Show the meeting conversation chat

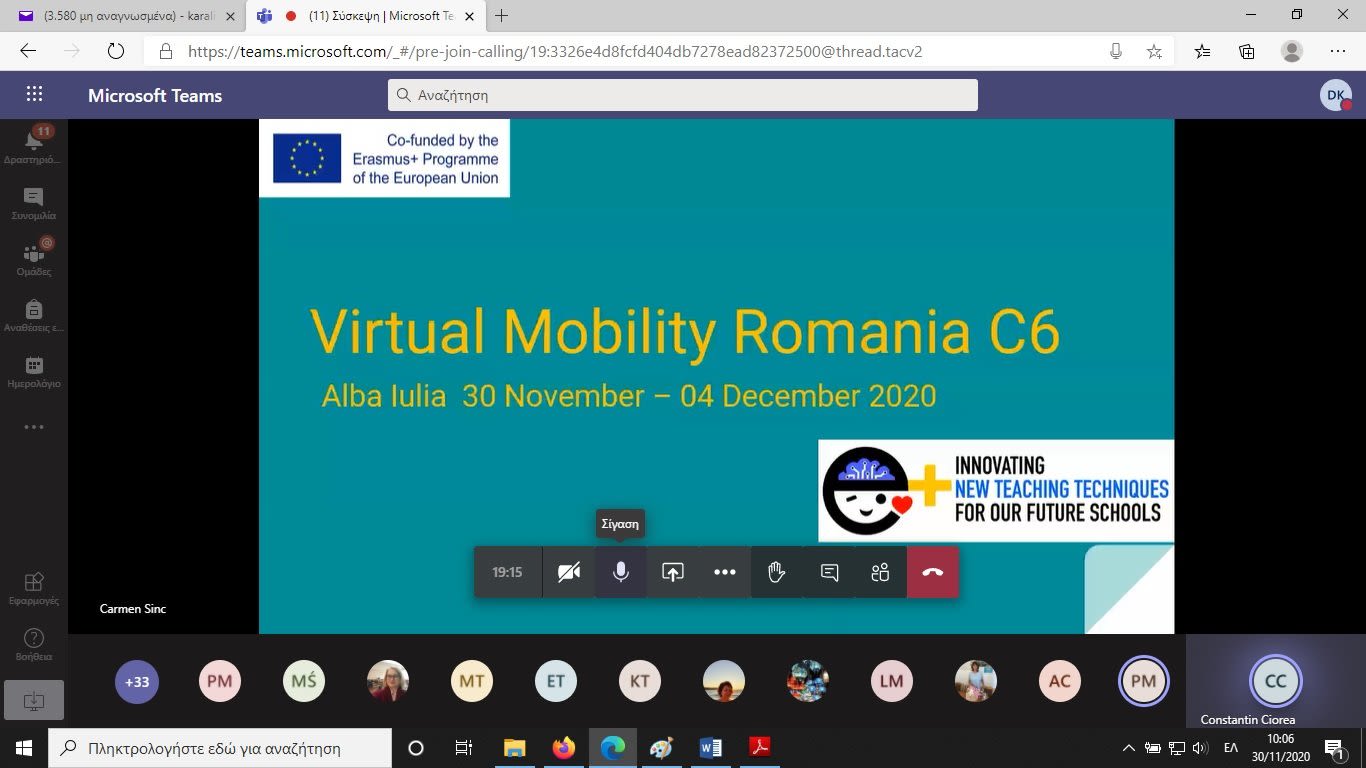(x=829, y=572)
